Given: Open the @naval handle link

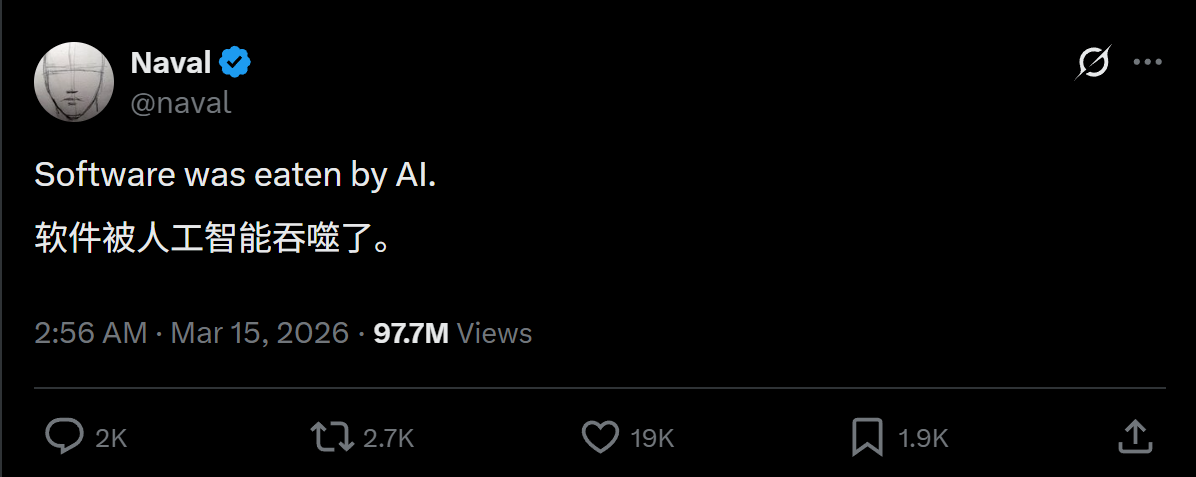Looking at the screenshot, I should (x=181, y=102).
